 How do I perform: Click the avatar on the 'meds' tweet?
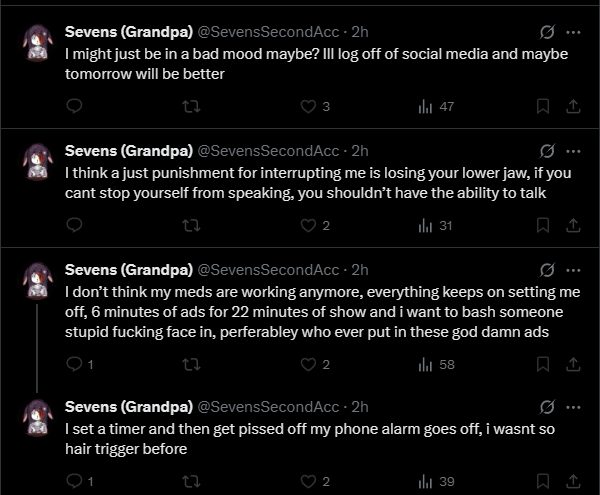pos(38,281)
